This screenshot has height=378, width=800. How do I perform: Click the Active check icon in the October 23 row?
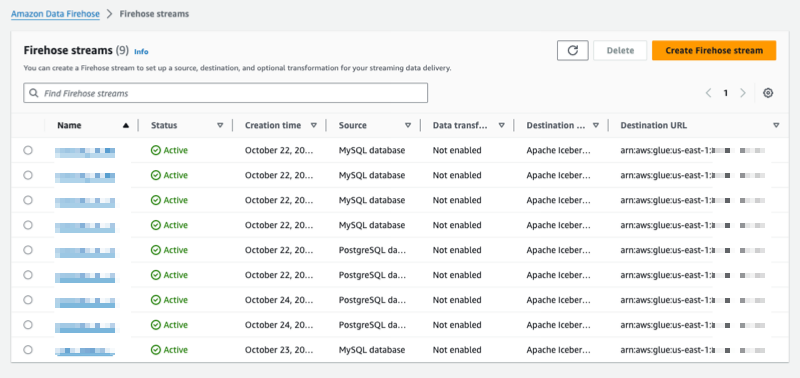pyautogui.click(x=156, y=350)
